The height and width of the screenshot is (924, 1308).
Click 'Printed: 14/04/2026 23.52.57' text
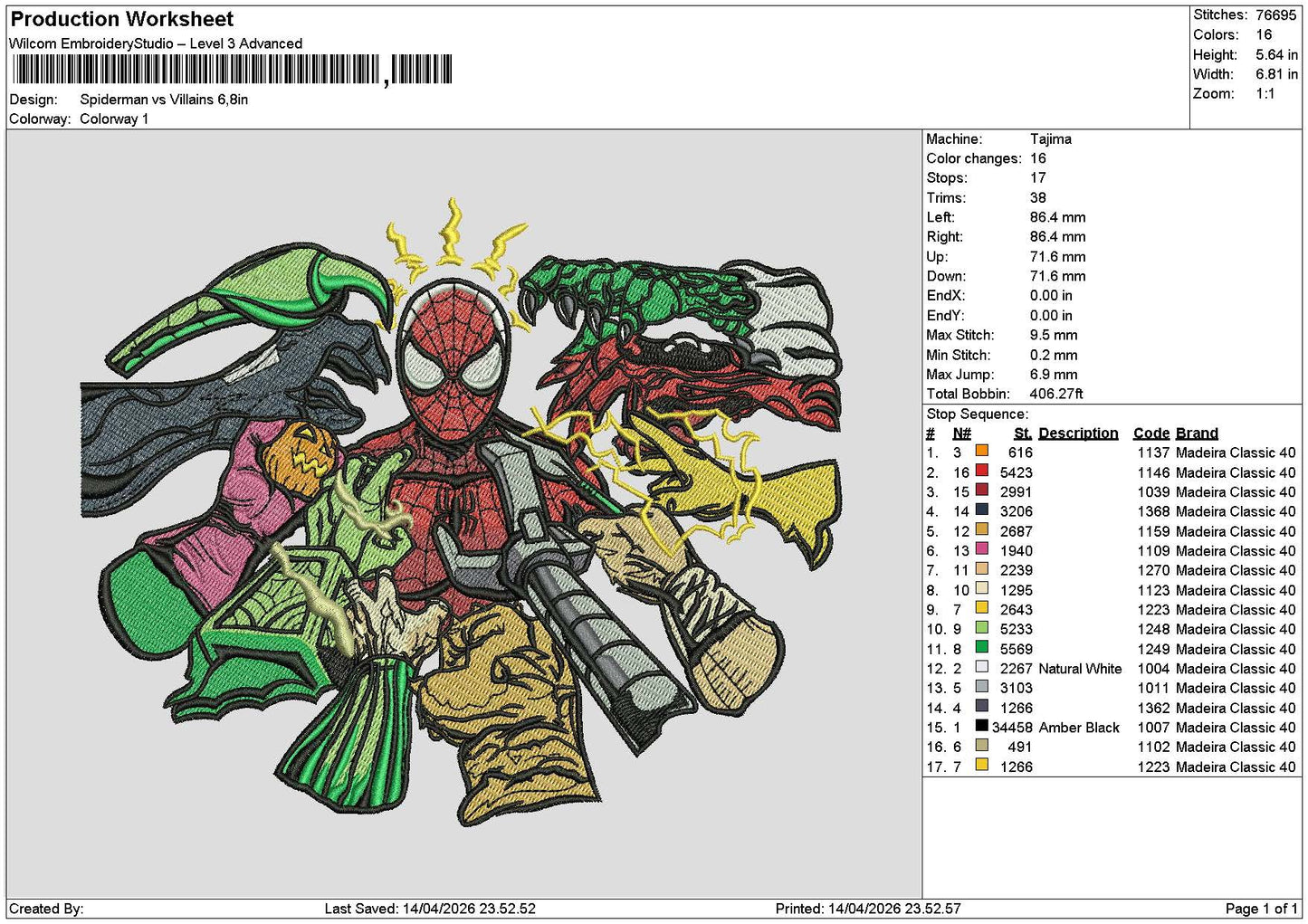coord(868,909)
